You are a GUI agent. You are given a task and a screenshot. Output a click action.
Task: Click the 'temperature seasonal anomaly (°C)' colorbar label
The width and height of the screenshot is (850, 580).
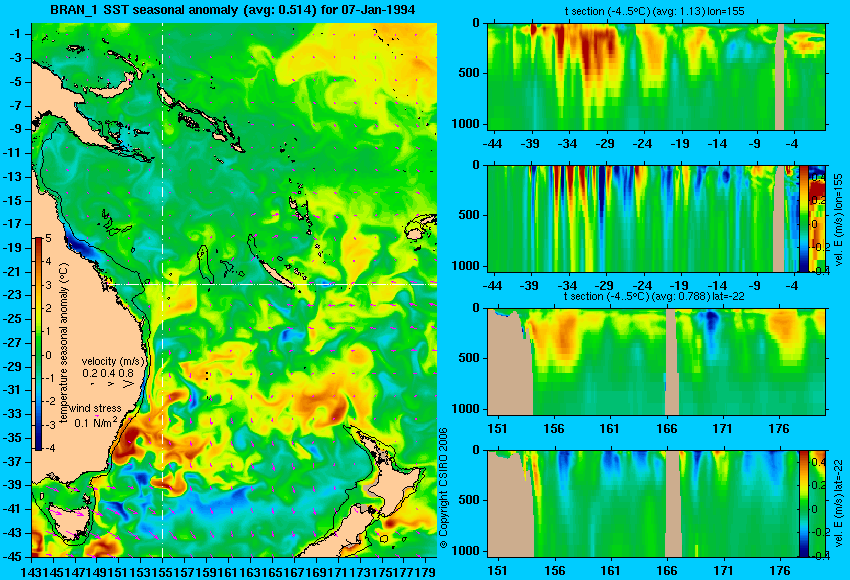pos(63,343)
